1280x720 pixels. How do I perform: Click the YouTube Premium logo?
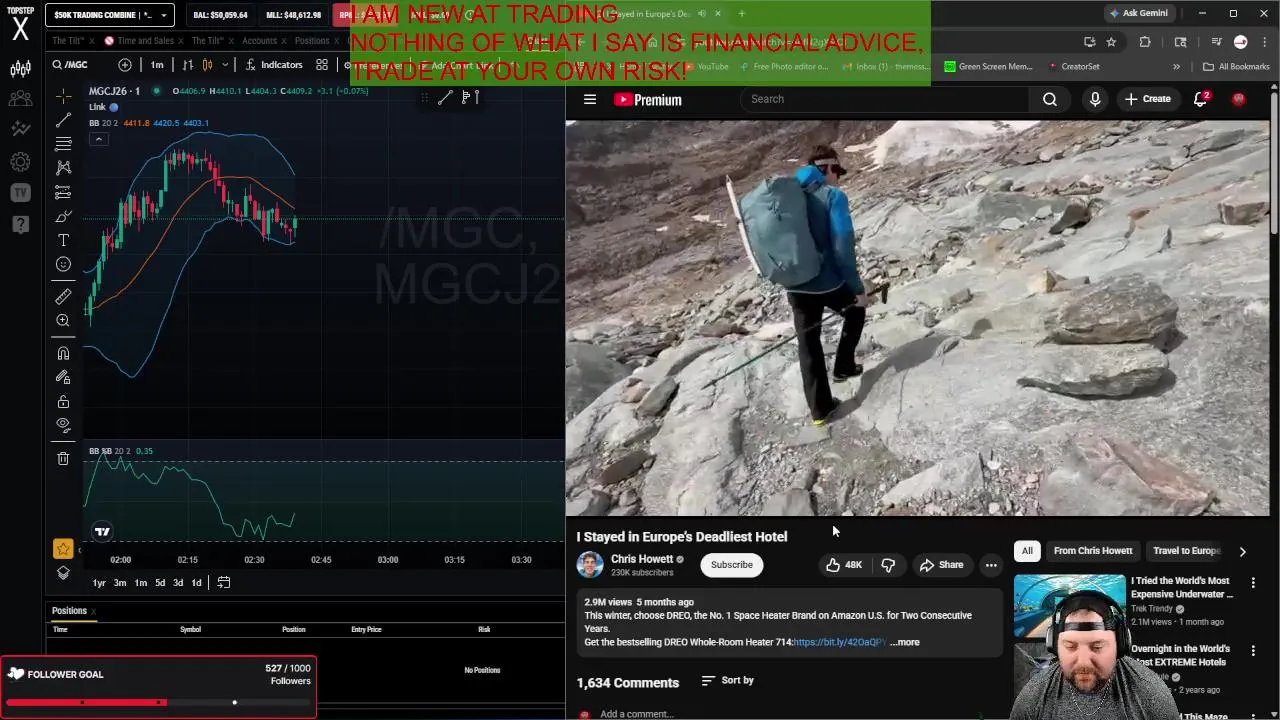pyautogui.click(x=648, y=99)
